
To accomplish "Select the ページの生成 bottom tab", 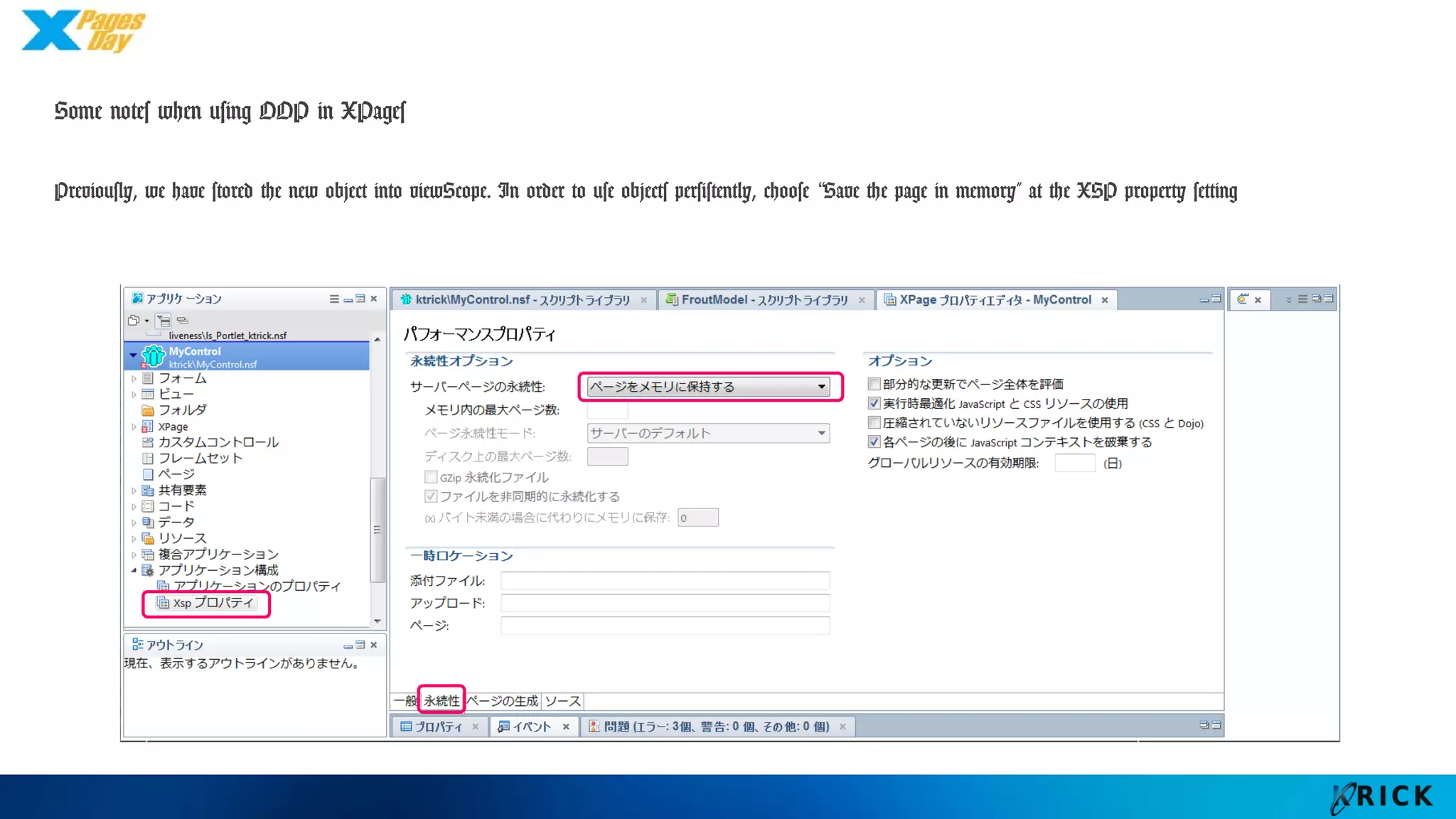I will (503, 701).
